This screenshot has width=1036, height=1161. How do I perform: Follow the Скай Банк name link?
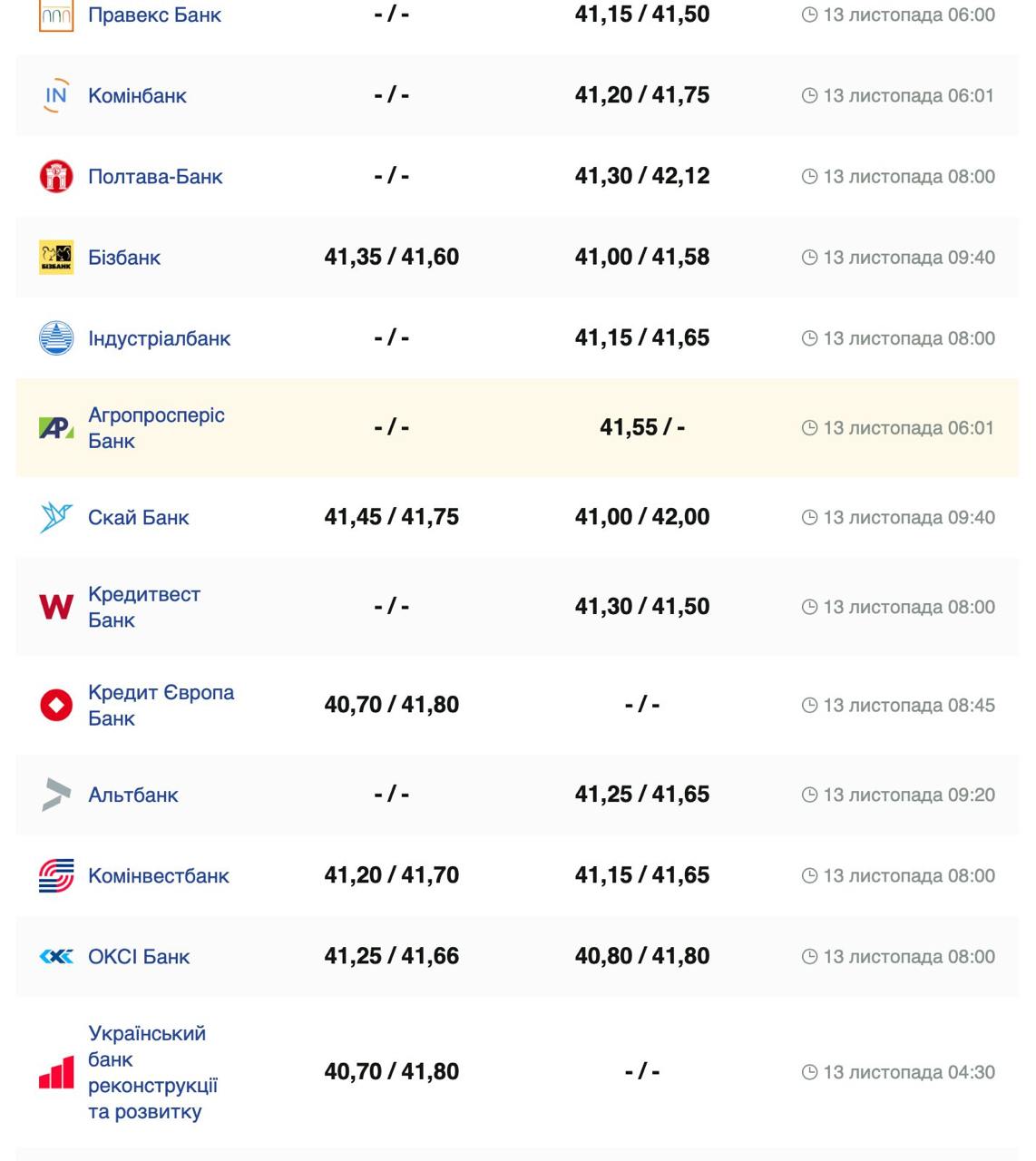pos(139,517)
